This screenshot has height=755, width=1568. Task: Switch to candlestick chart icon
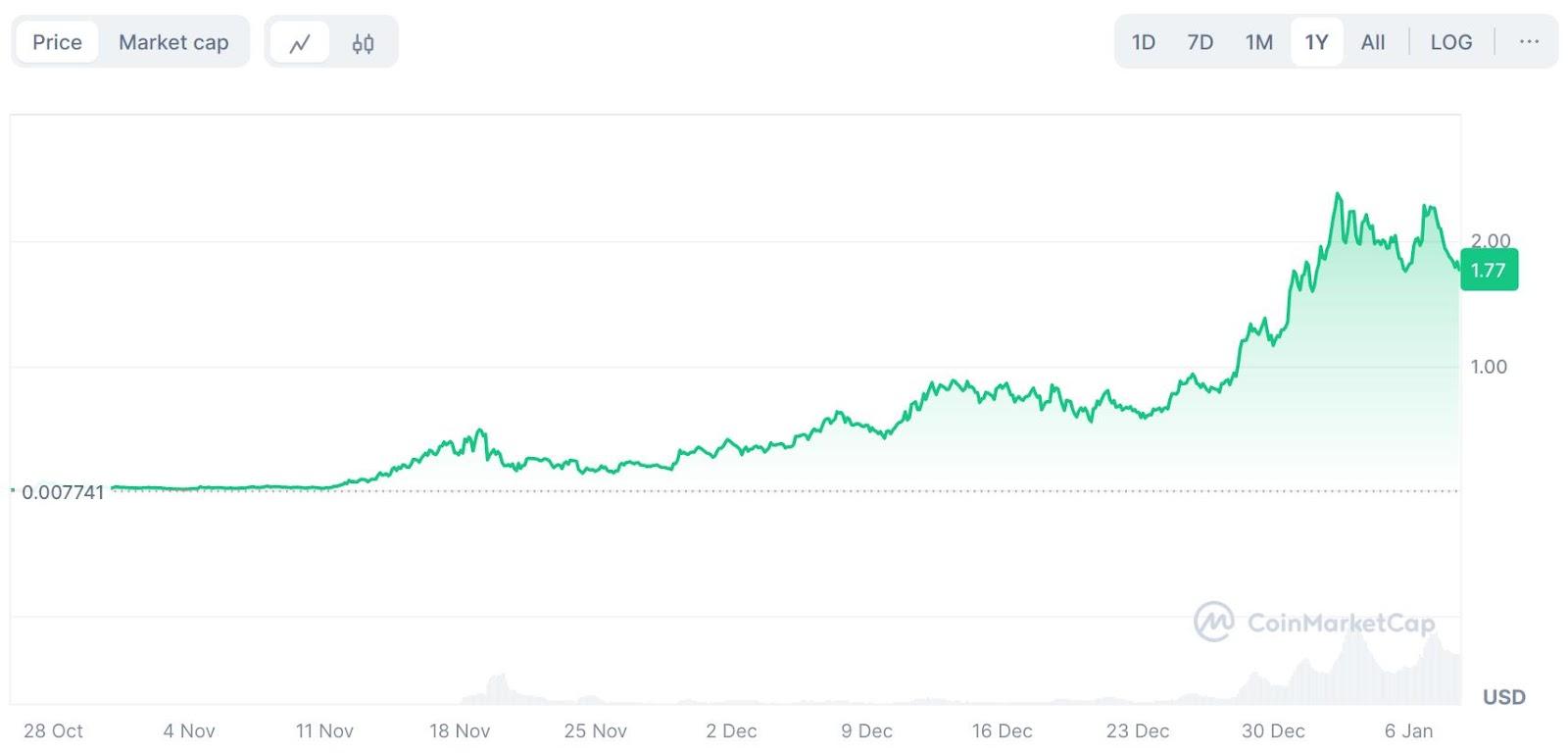coord(363,43)
